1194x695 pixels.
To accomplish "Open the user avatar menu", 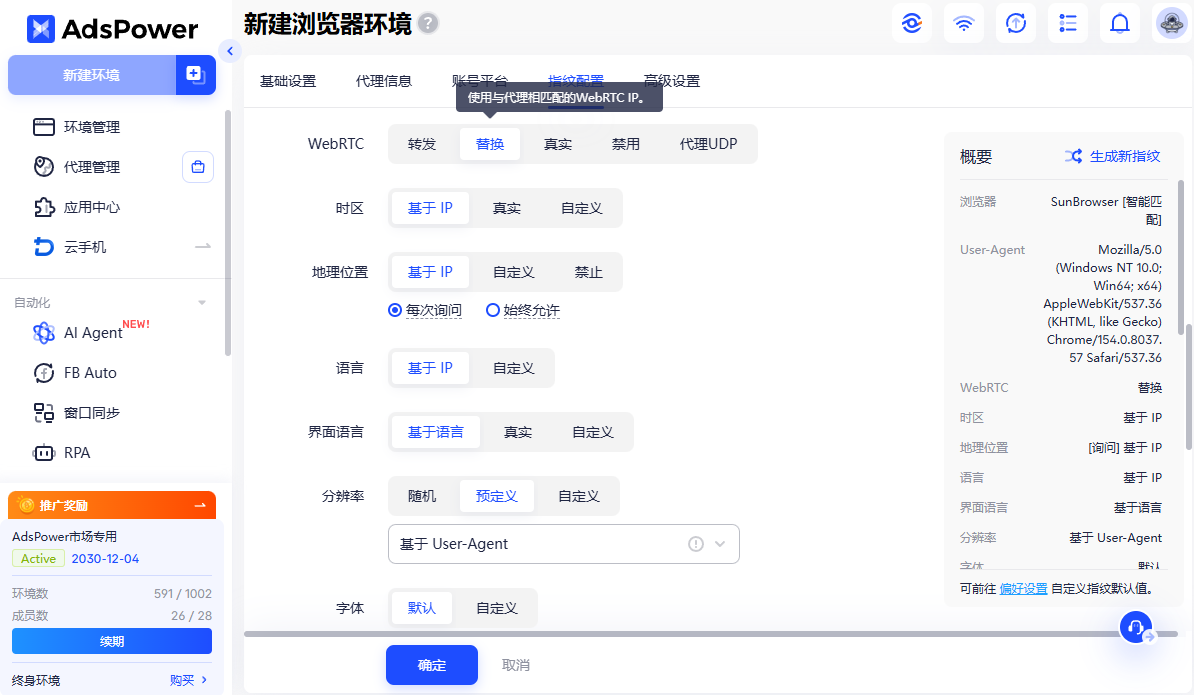I will 1171,24.
